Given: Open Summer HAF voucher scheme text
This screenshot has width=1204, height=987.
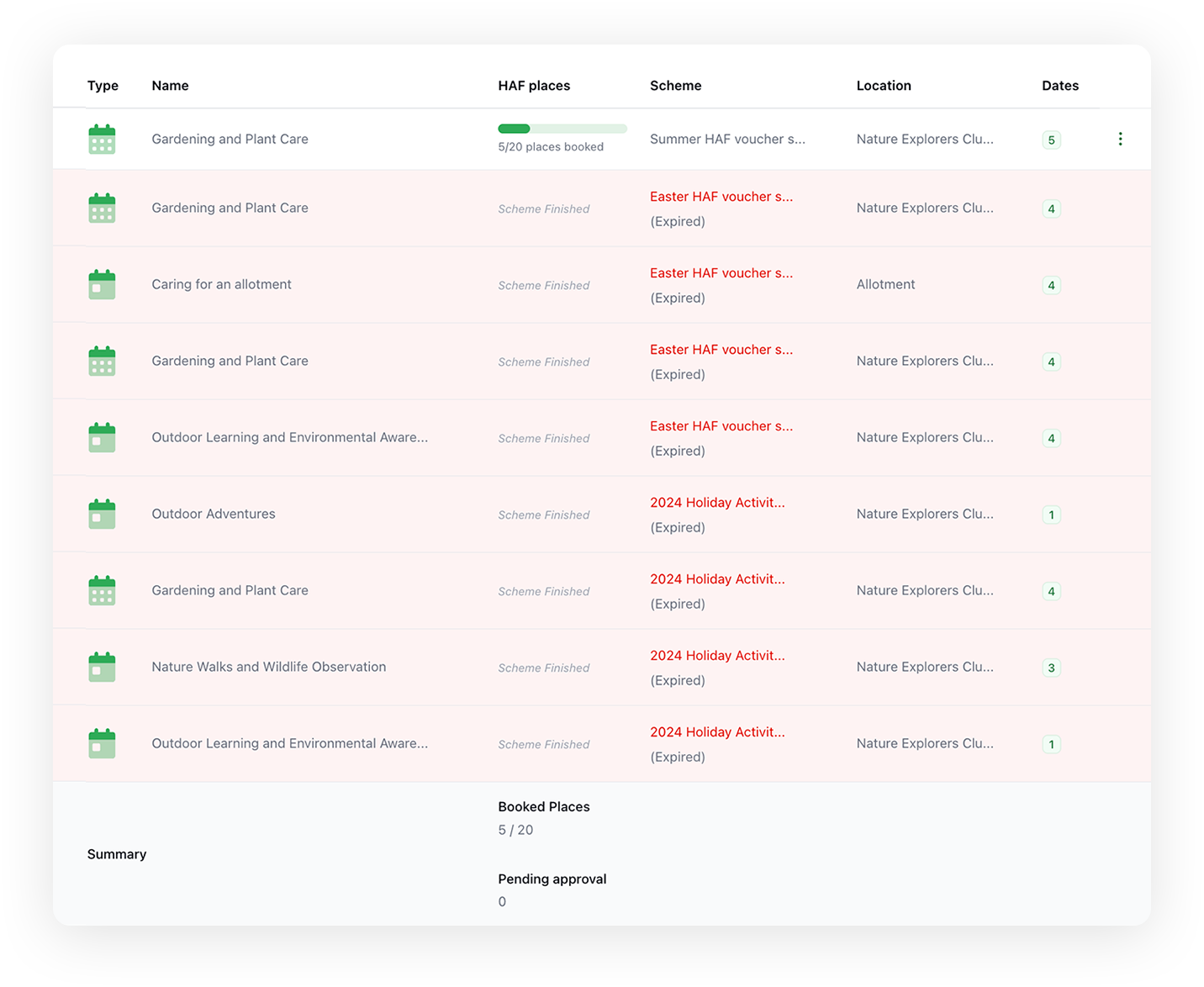Looking at the screenshot, I should click(727, 139).
